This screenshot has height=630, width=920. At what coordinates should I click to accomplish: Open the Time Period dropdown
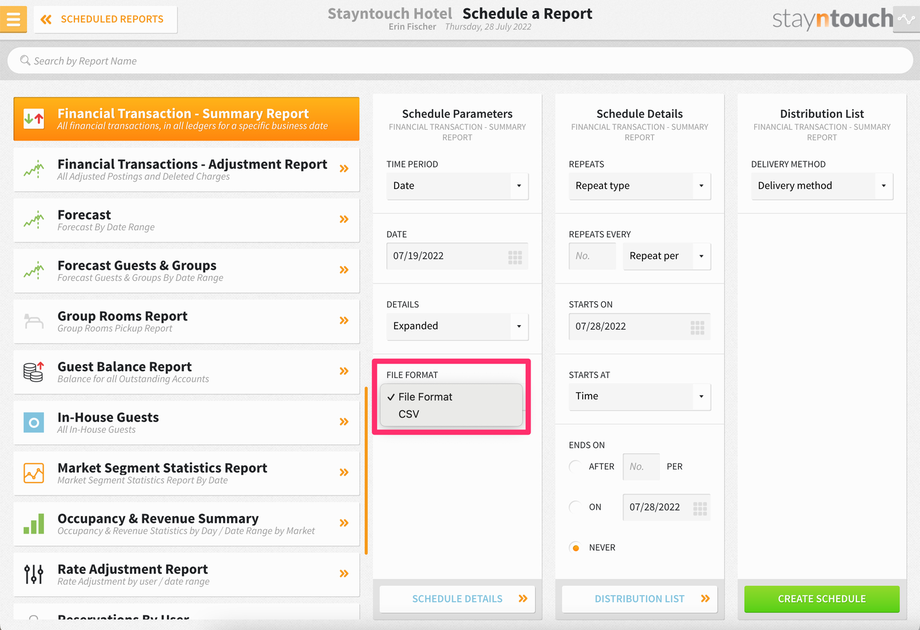point(457,186)
